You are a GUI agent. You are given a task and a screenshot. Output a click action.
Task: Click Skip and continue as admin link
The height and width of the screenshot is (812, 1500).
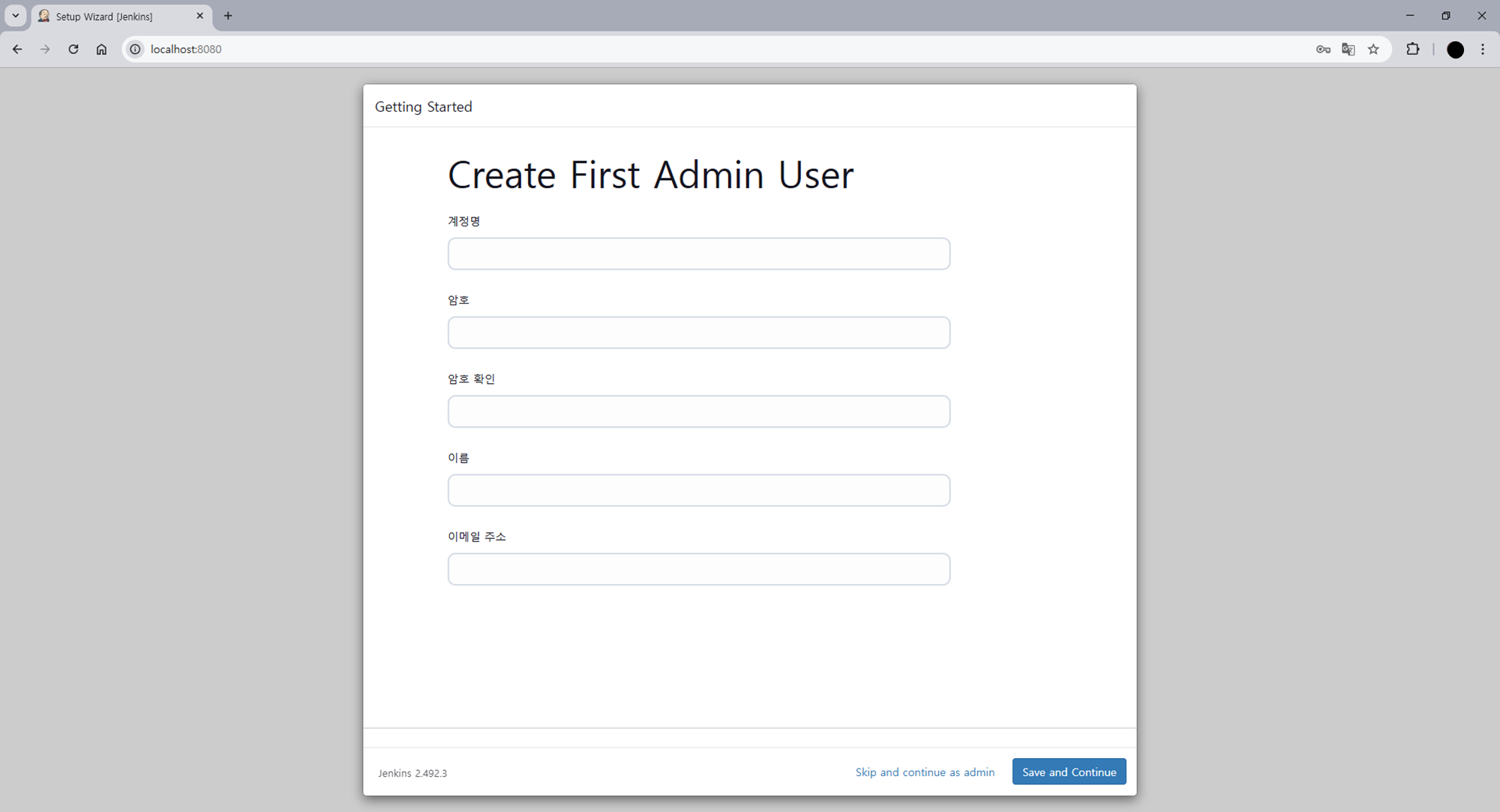(x=925, y=772)
